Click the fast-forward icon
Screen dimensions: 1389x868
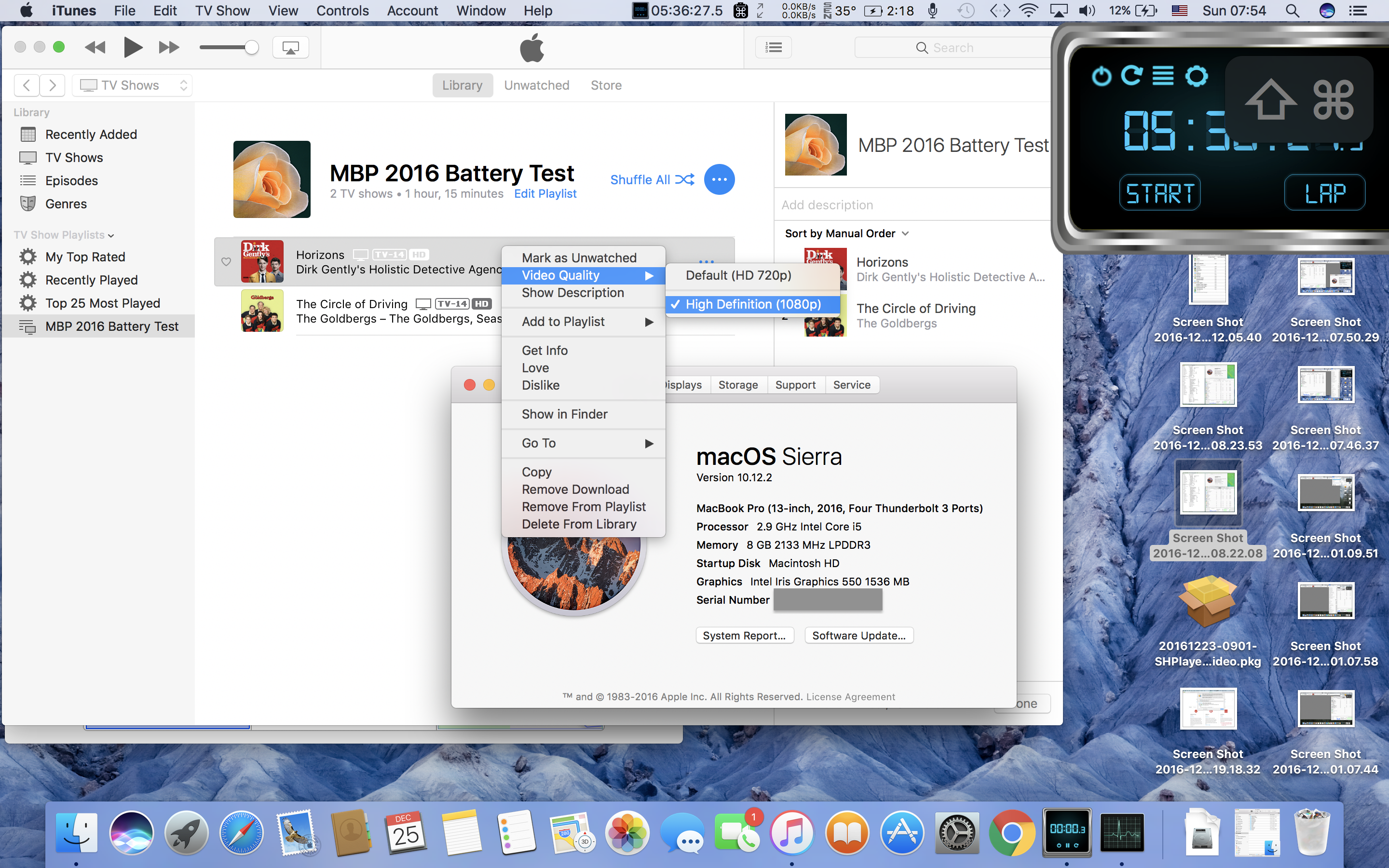coord(169,47)
